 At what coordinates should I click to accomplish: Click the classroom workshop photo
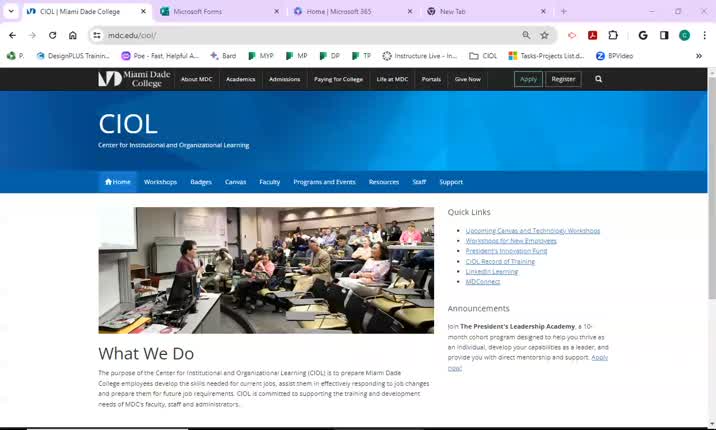tap(266, 270)
